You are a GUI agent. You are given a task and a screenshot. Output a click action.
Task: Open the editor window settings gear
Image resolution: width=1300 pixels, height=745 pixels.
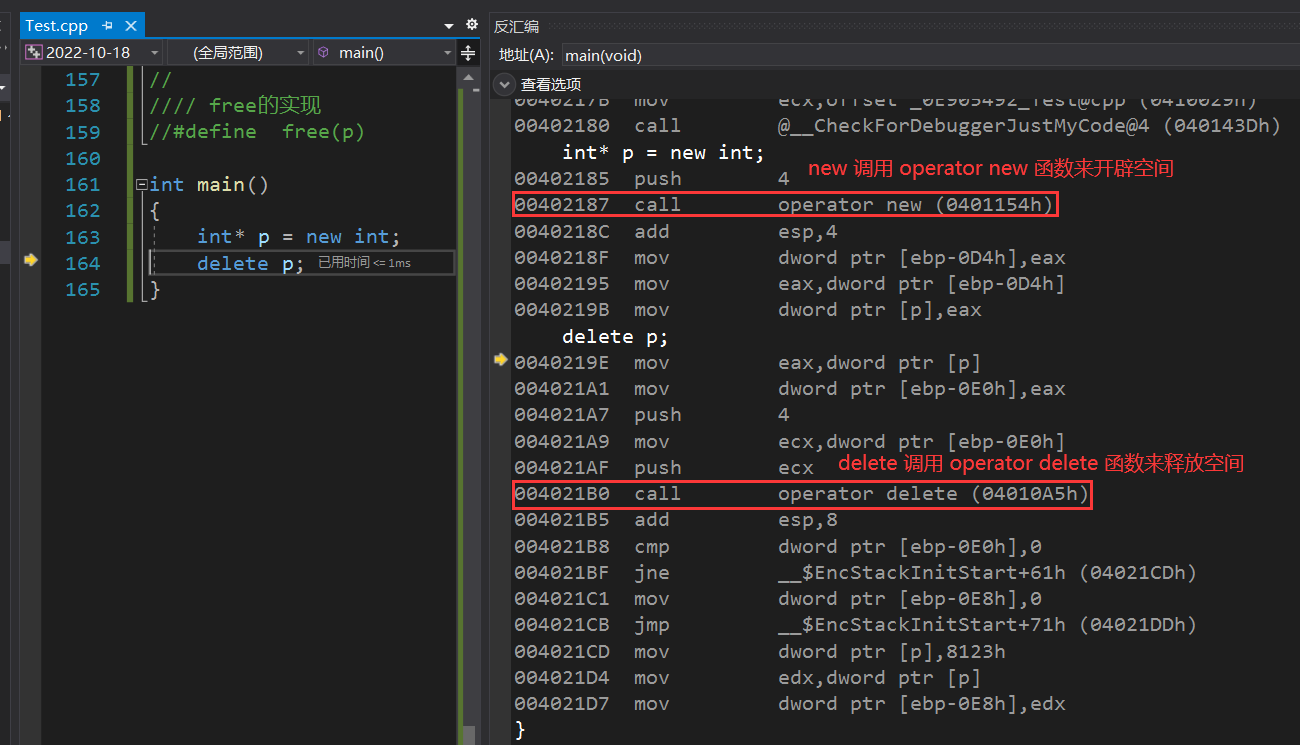point(472,25)
